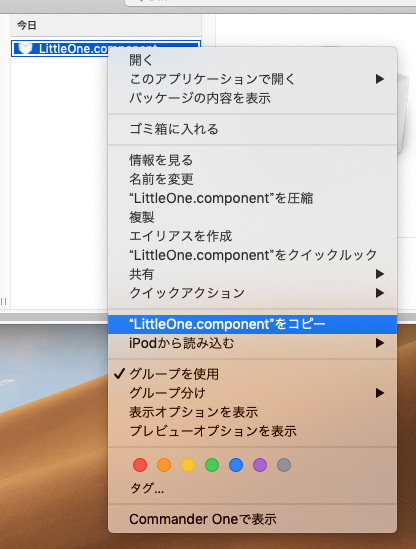
Task: Select the red tag color dot
Action: [140, 465]
